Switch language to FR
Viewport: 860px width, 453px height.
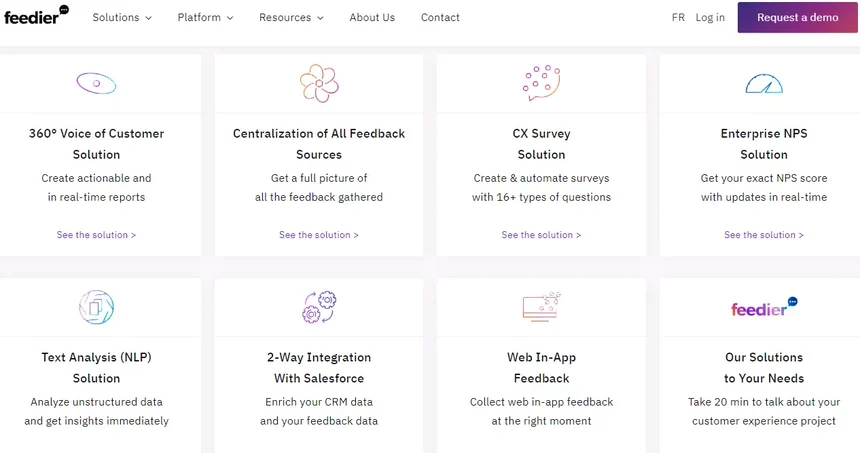pos(678,18)
